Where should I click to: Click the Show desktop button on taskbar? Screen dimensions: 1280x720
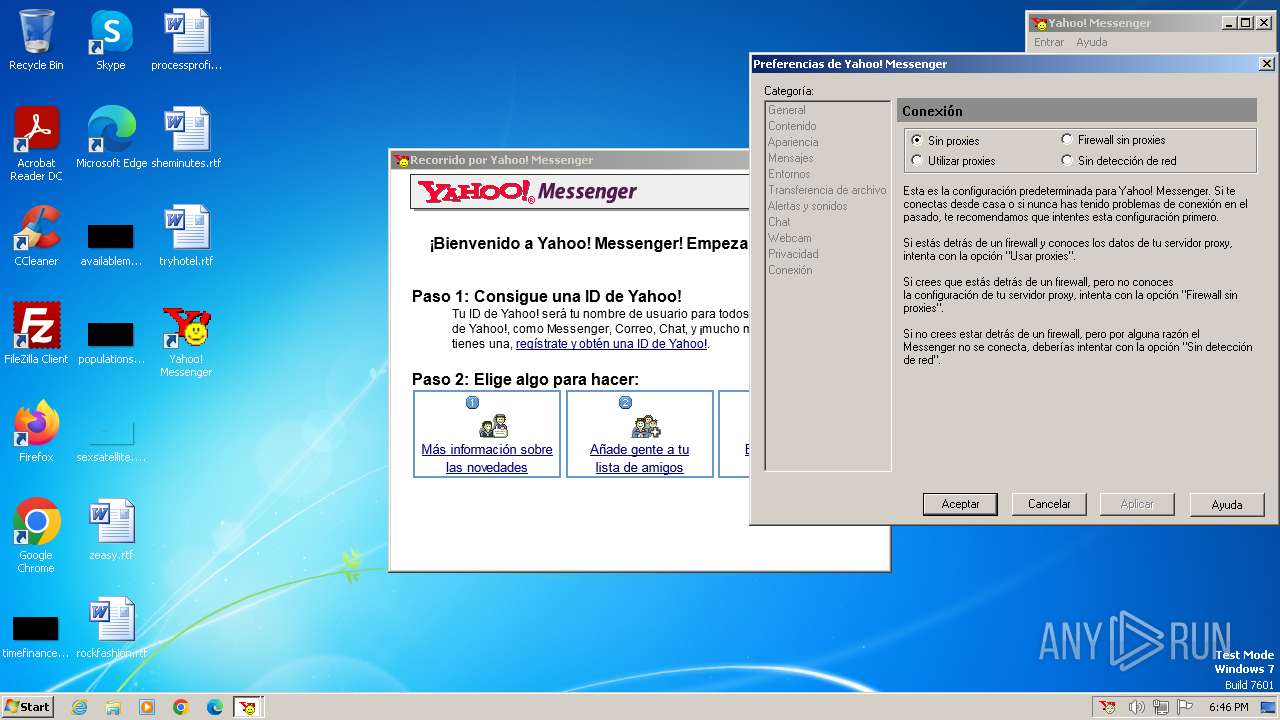pos(1268,707)
